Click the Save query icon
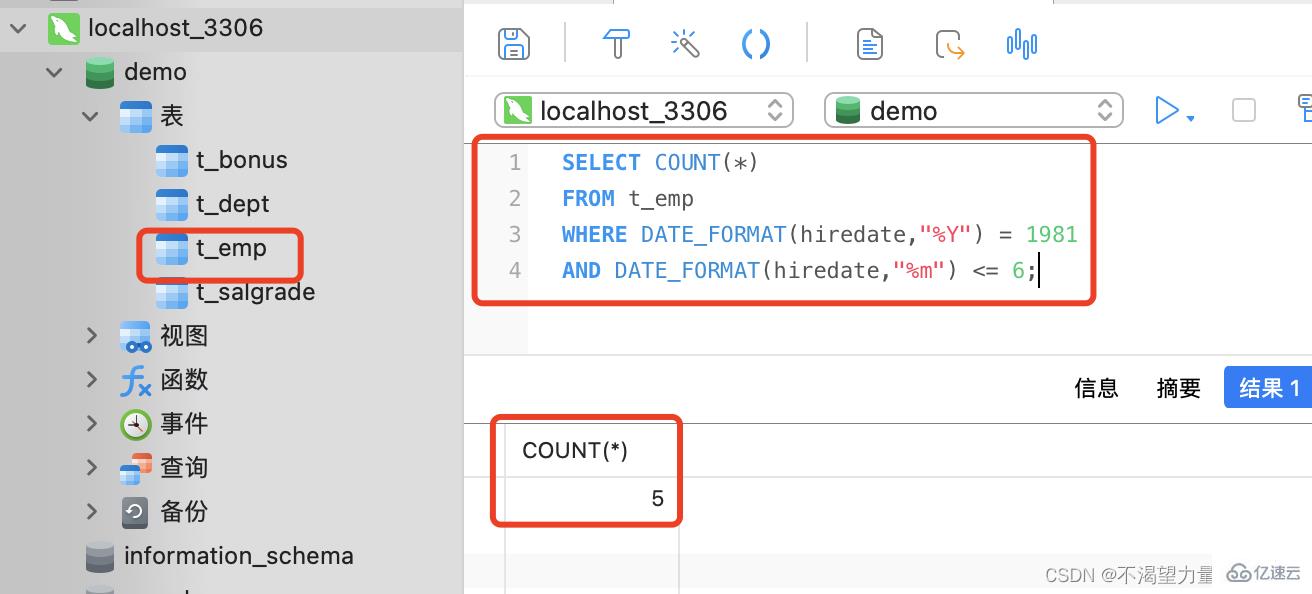The image size is (1312, 594). click(x=514, y=44)
